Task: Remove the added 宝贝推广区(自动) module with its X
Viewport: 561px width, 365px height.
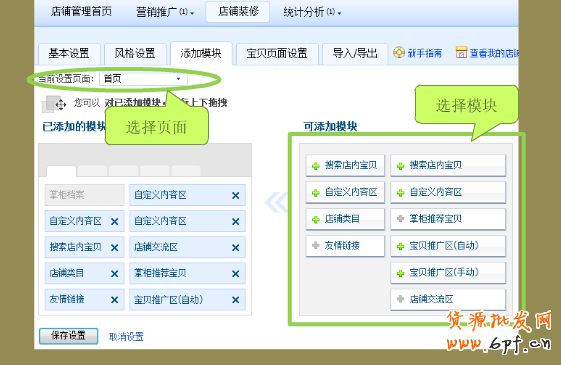Action: pos(235,300)
